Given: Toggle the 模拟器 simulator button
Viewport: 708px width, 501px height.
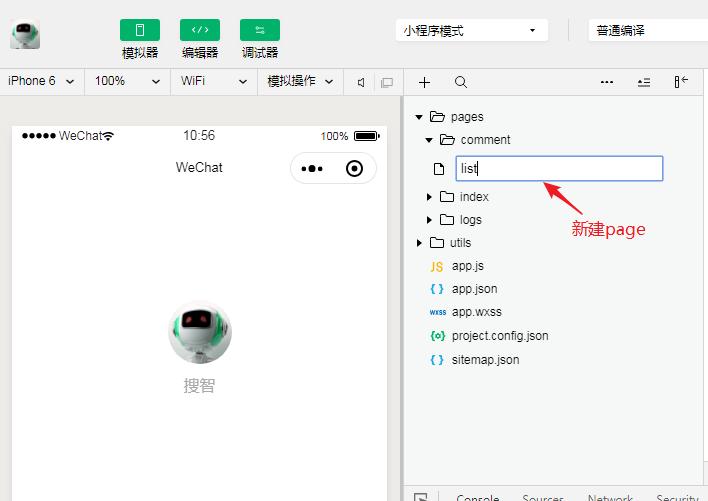Looking at the screenshot, I should point(140,30).
